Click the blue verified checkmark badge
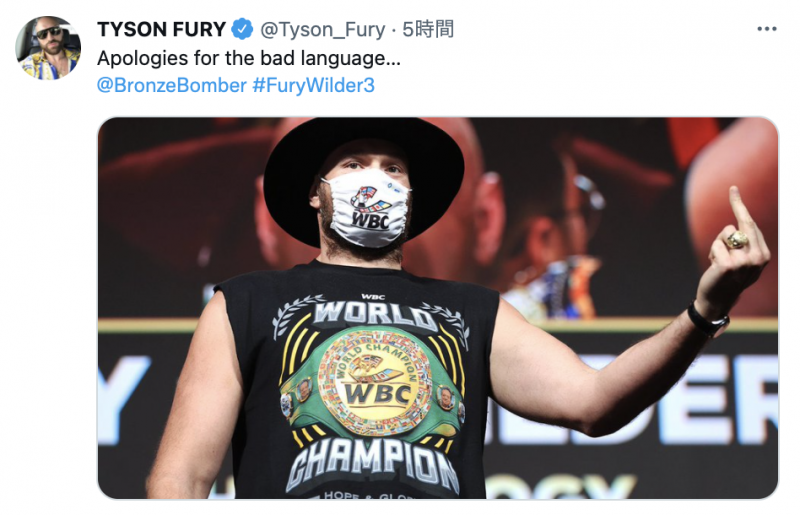Viewport: 800px width, 515px height. 242,29
